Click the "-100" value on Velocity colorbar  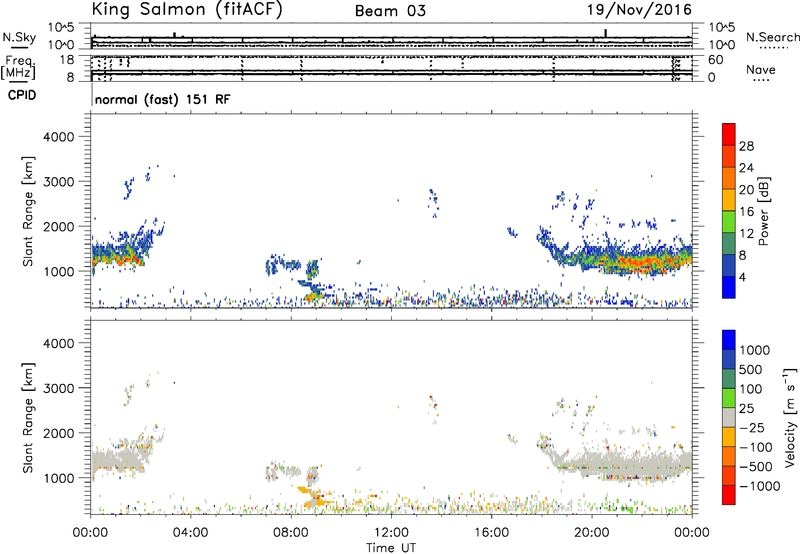coord(755,447)
